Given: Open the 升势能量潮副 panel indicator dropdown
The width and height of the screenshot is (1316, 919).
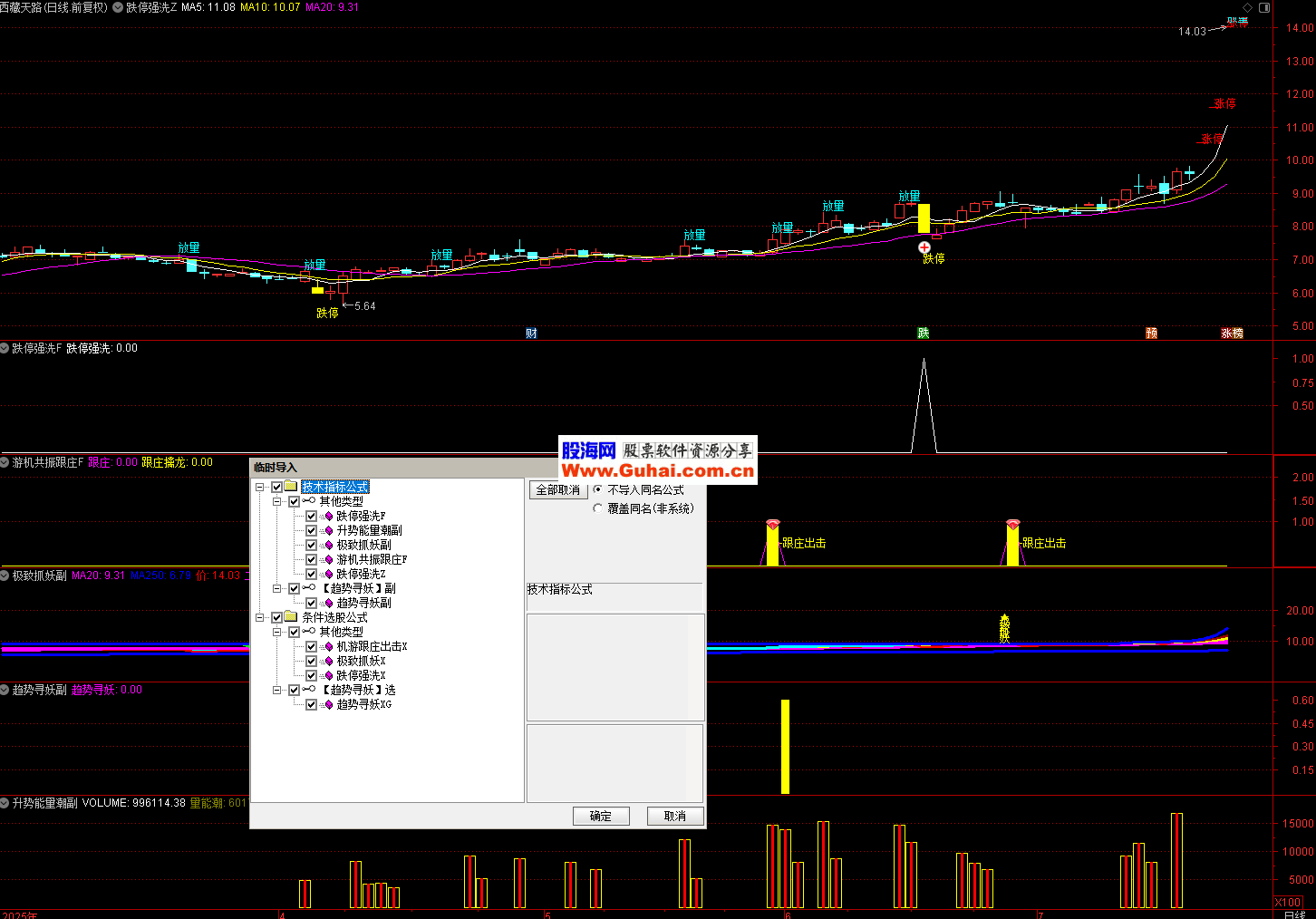Looking at the screenshot, I should pyautogui.click(x=5, y=803).
